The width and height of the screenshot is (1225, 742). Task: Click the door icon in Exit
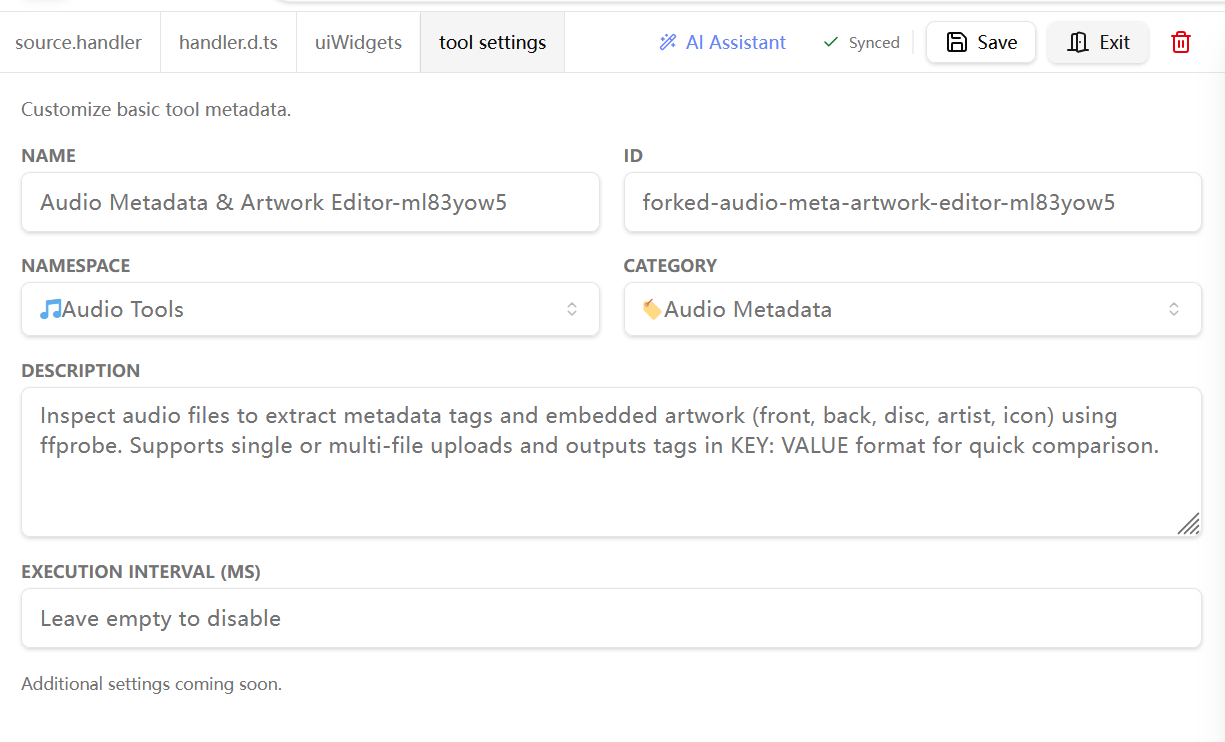pos(1077,42)
